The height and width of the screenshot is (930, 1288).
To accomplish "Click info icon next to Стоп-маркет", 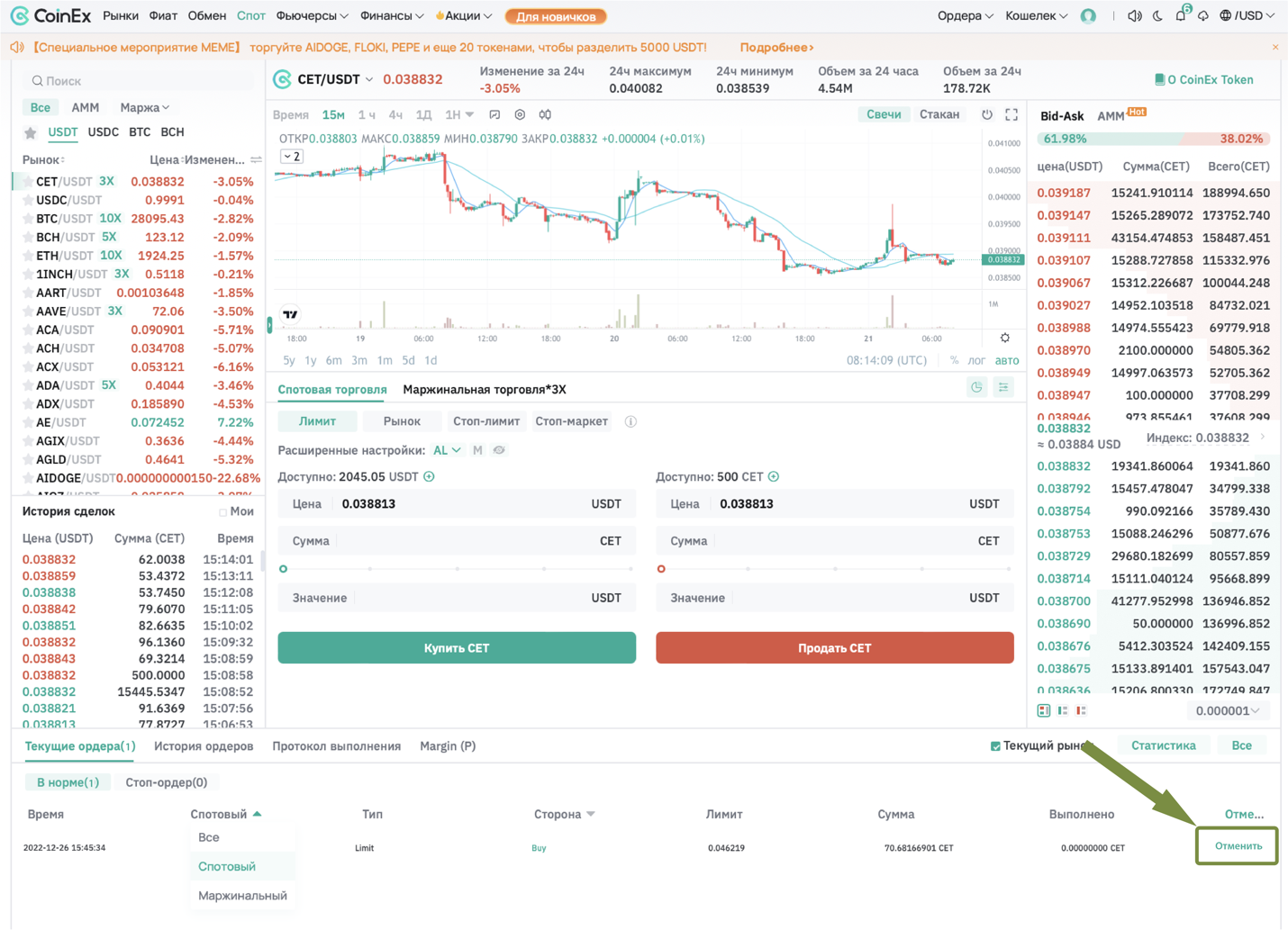I will [630, 421].
